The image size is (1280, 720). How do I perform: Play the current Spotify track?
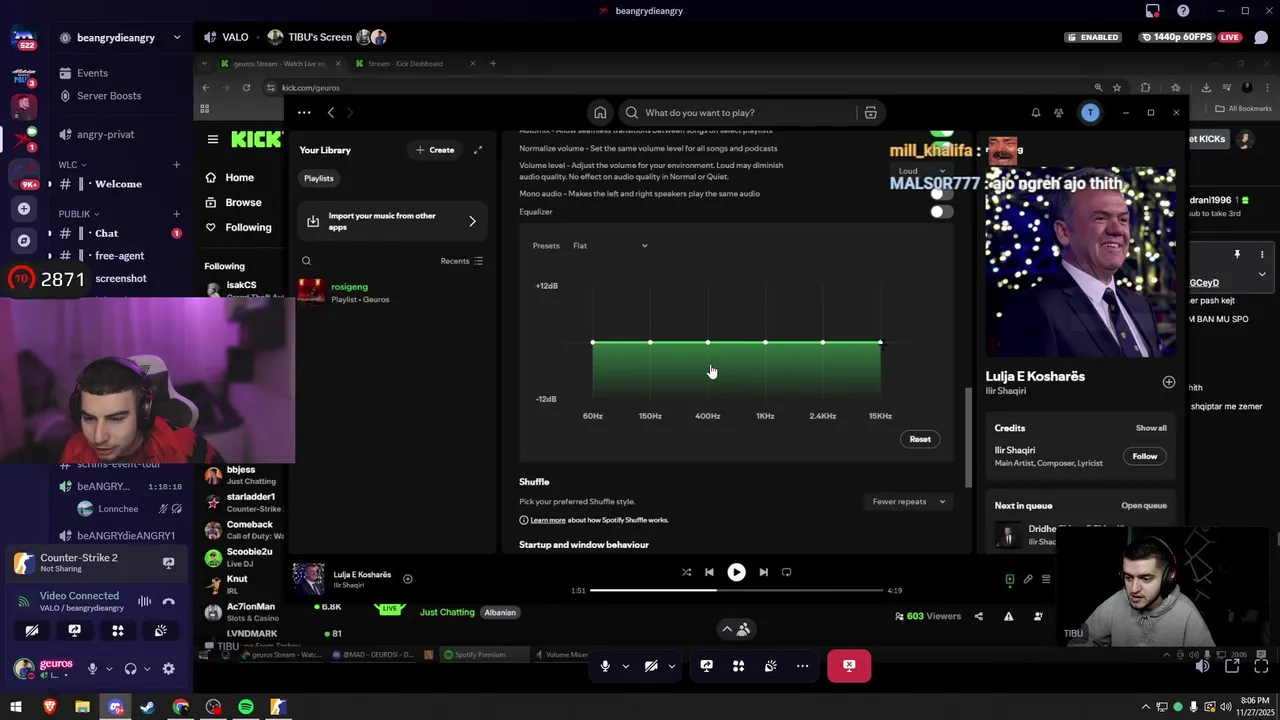736,572
